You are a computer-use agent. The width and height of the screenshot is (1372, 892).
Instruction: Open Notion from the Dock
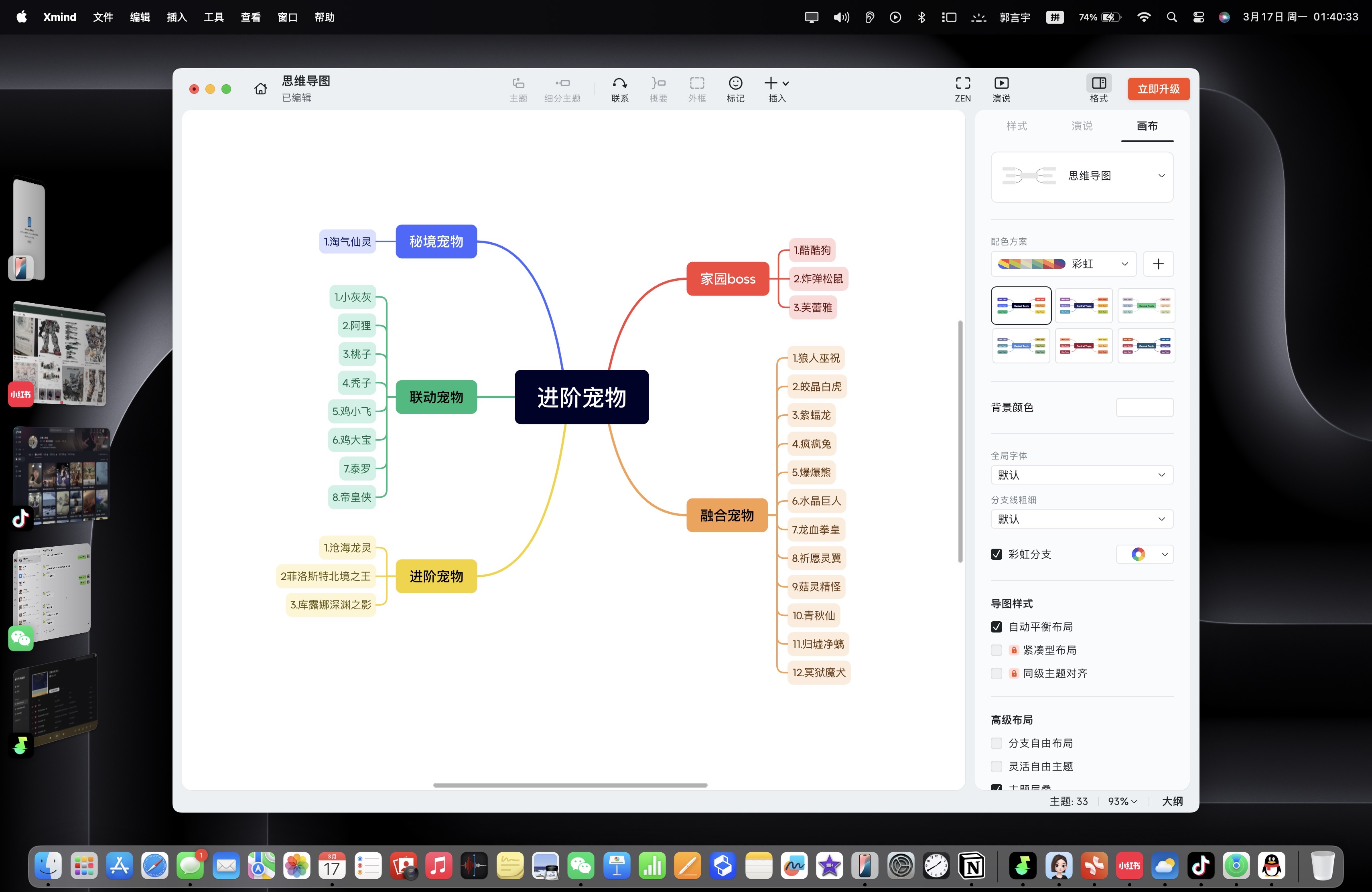pyautogui.click(x=971, y=866)
